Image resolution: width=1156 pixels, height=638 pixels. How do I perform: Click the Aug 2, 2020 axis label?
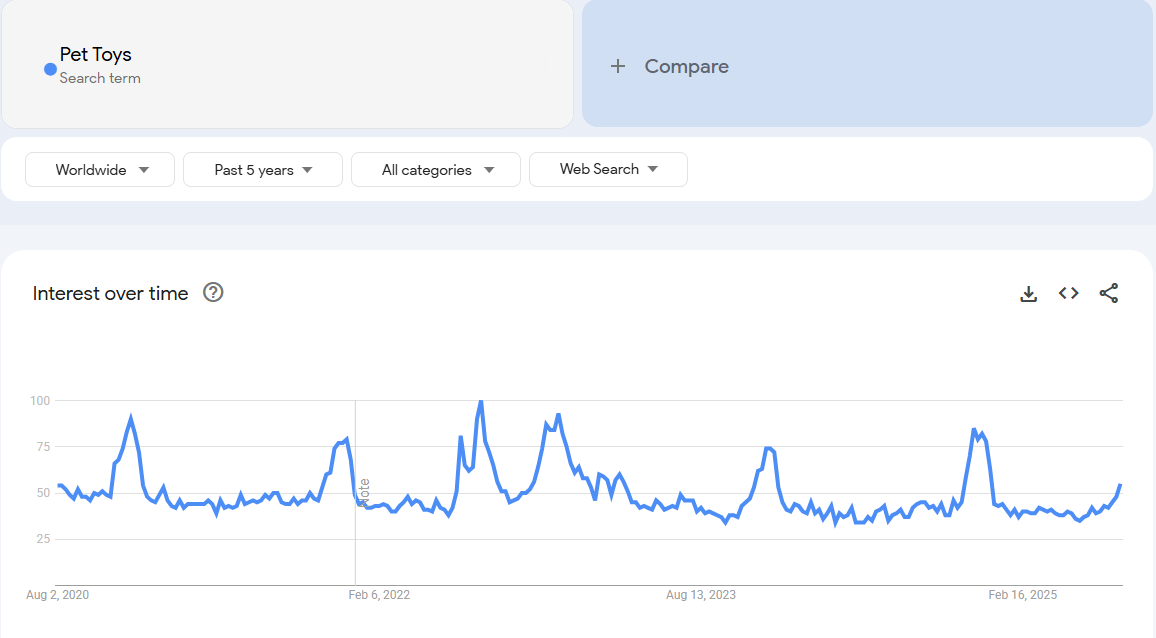point(57,595)
